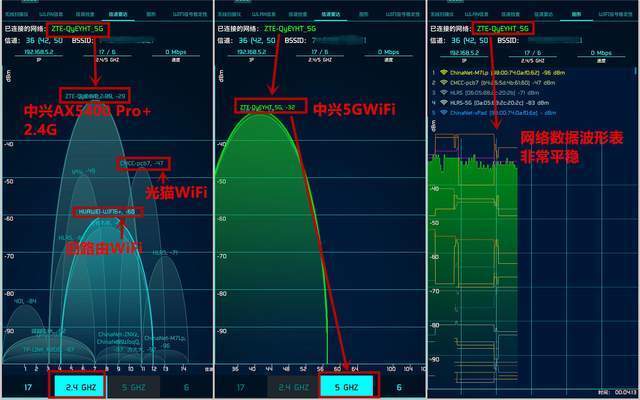Click the 17 / 6 network count in left panel
The height and width of the screenshot is (400, 640).
click(107, 52)
